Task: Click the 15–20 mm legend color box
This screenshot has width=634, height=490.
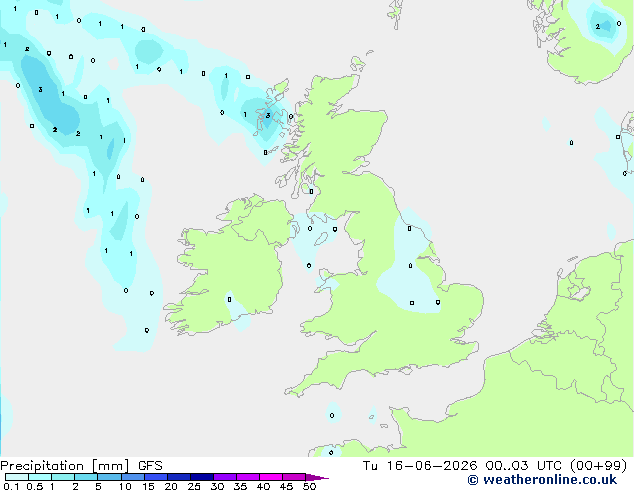Action: 155,477
